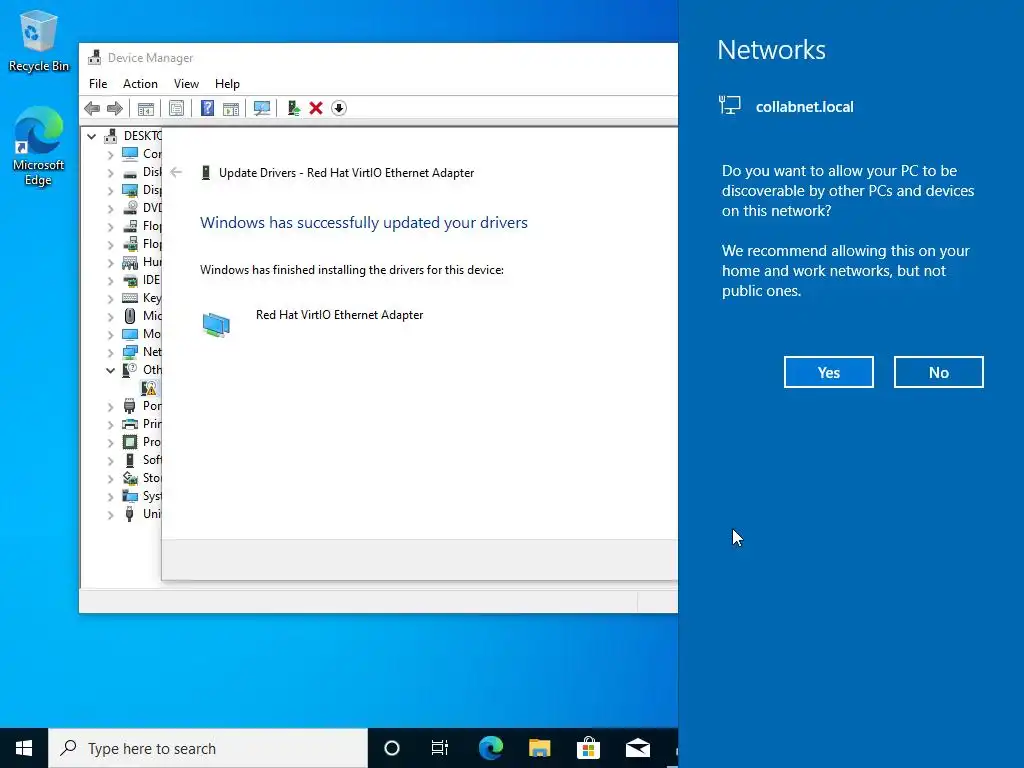Select the 'Mo' monitors category icon

(130, 334)
